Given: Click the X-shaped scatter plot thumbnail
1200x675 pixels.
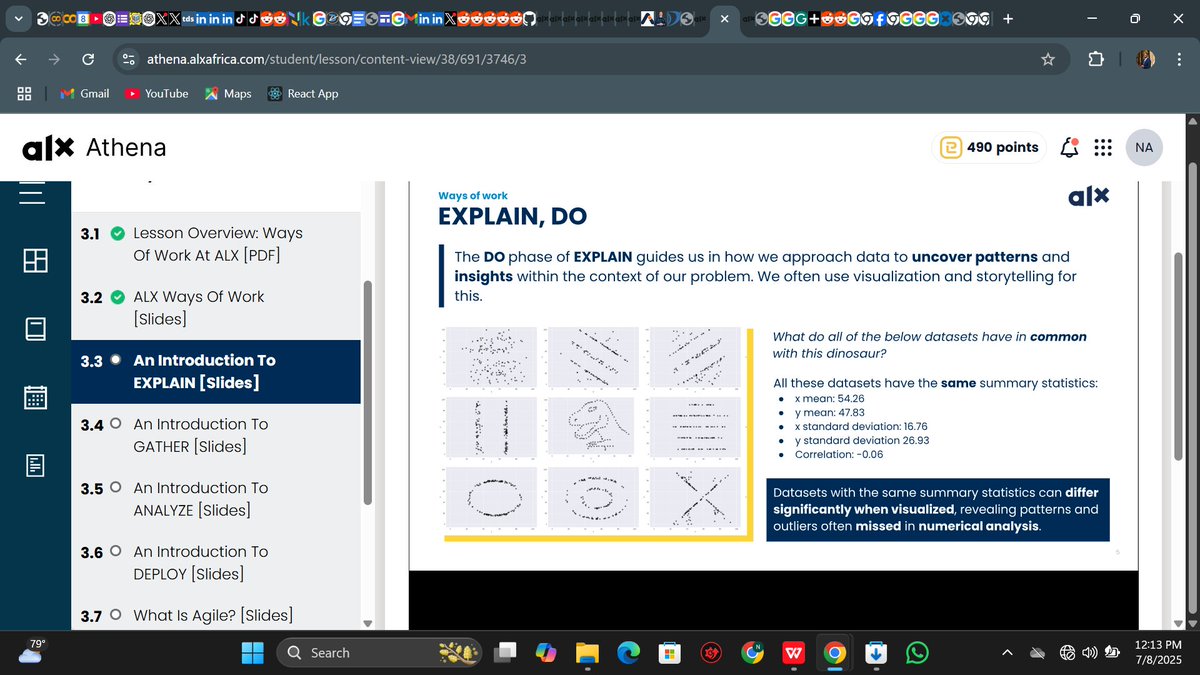Looking at the screenshot, I should pyautogui.click(x=694, y=497).
